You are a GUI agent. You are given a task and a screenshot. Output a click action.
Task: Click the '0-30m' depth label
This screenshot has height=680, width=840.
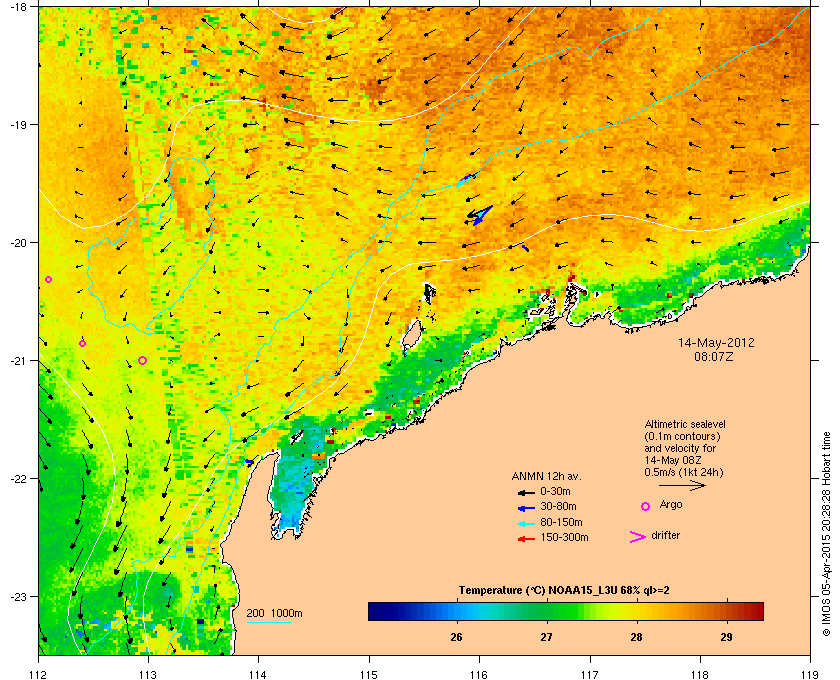tap(555, 491)
